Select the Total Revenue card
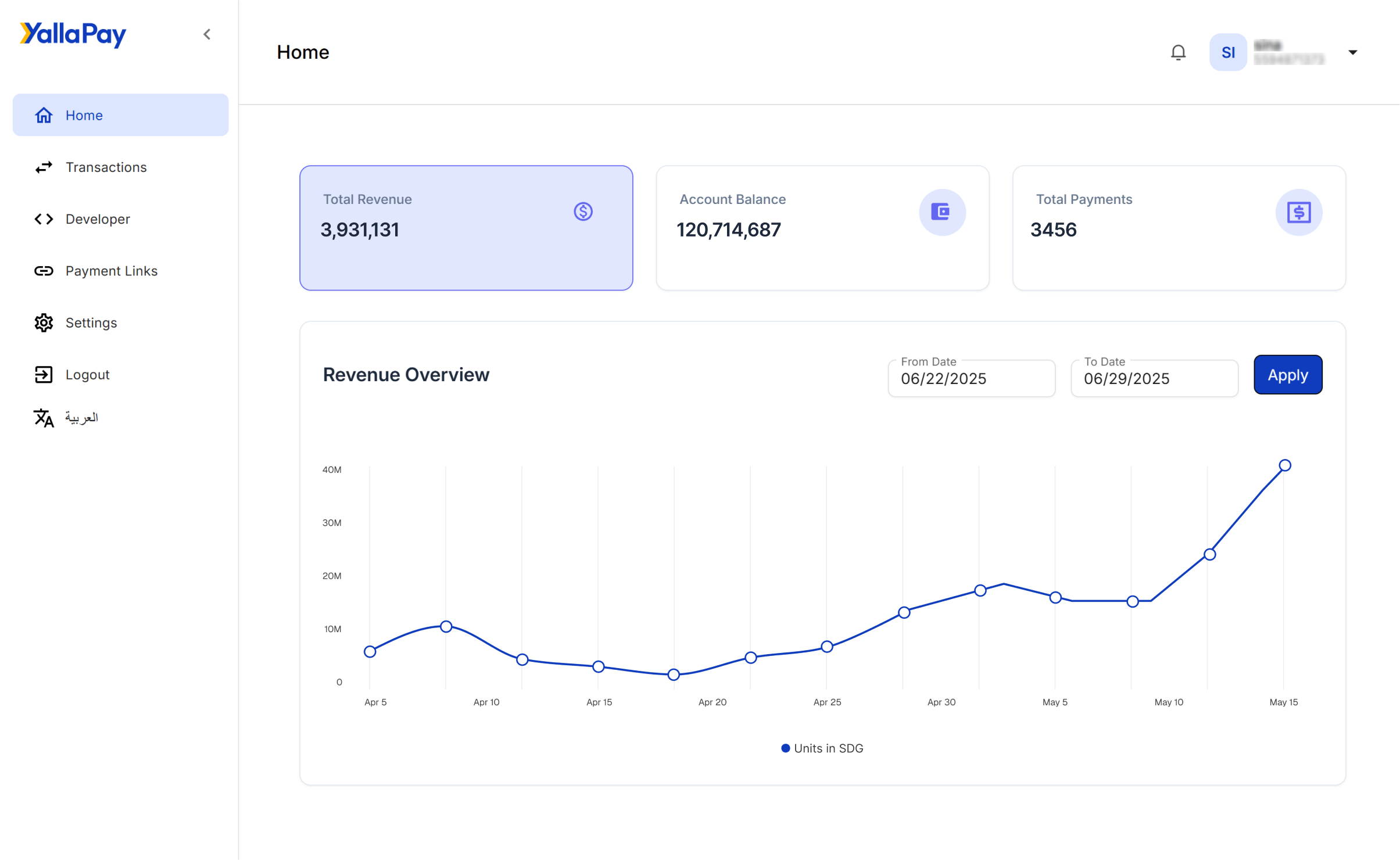Screen dimensions: 1400x861 pyautogui.click(x=466, y=228)
